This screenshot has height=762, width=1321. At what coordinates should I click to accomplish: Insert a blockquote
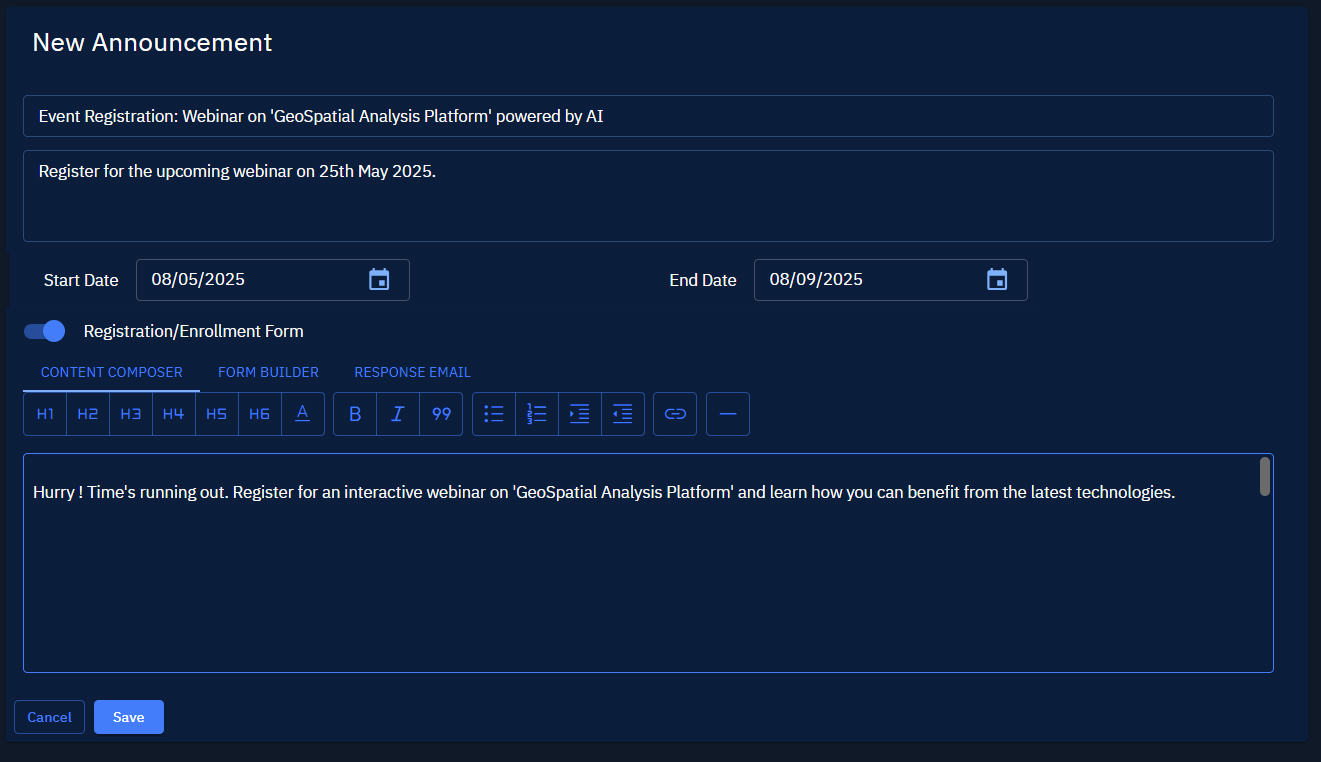tap(441, 413)
